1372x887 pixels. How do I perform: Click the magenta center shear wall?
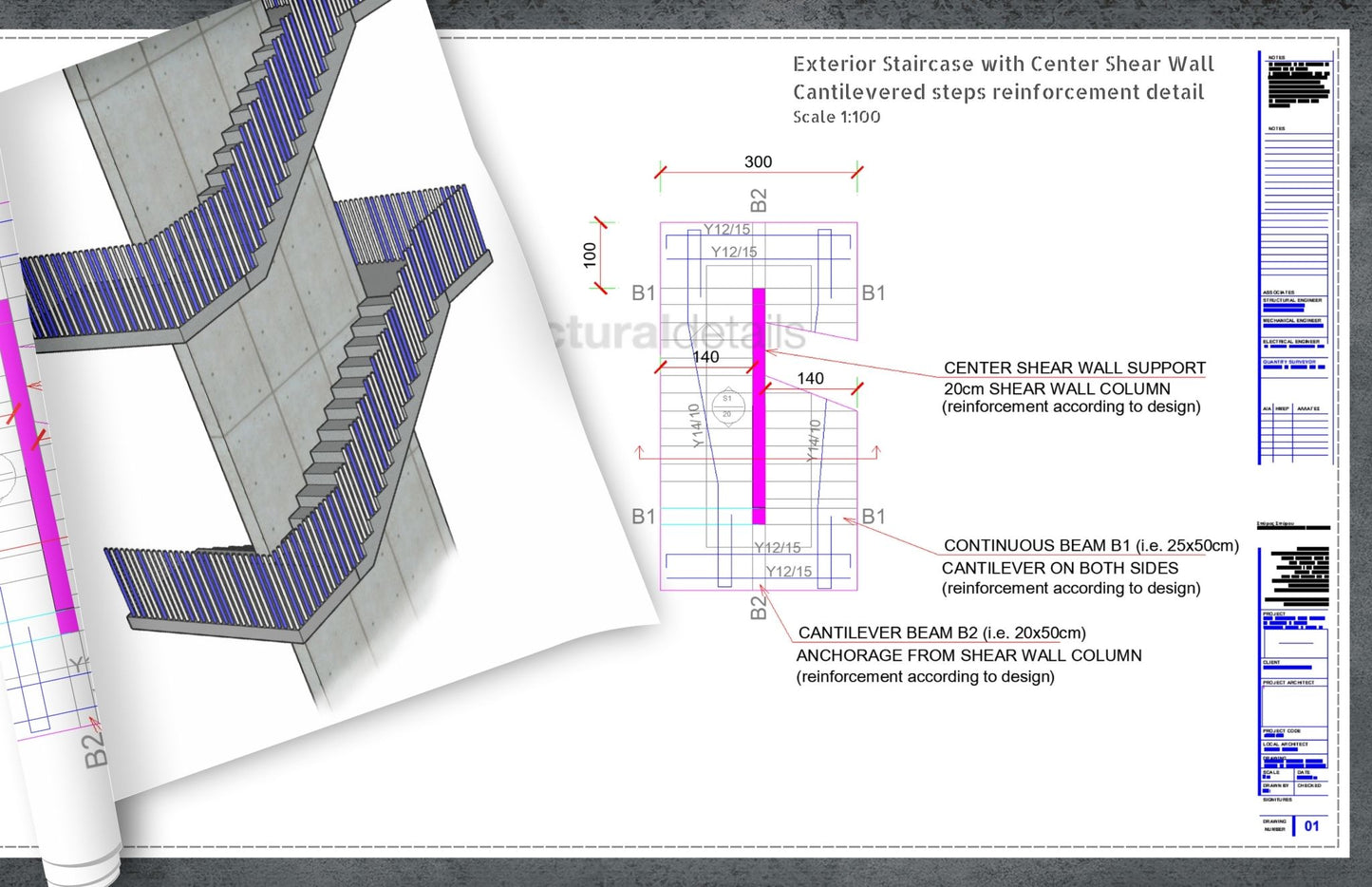click(x=759, y=406)
